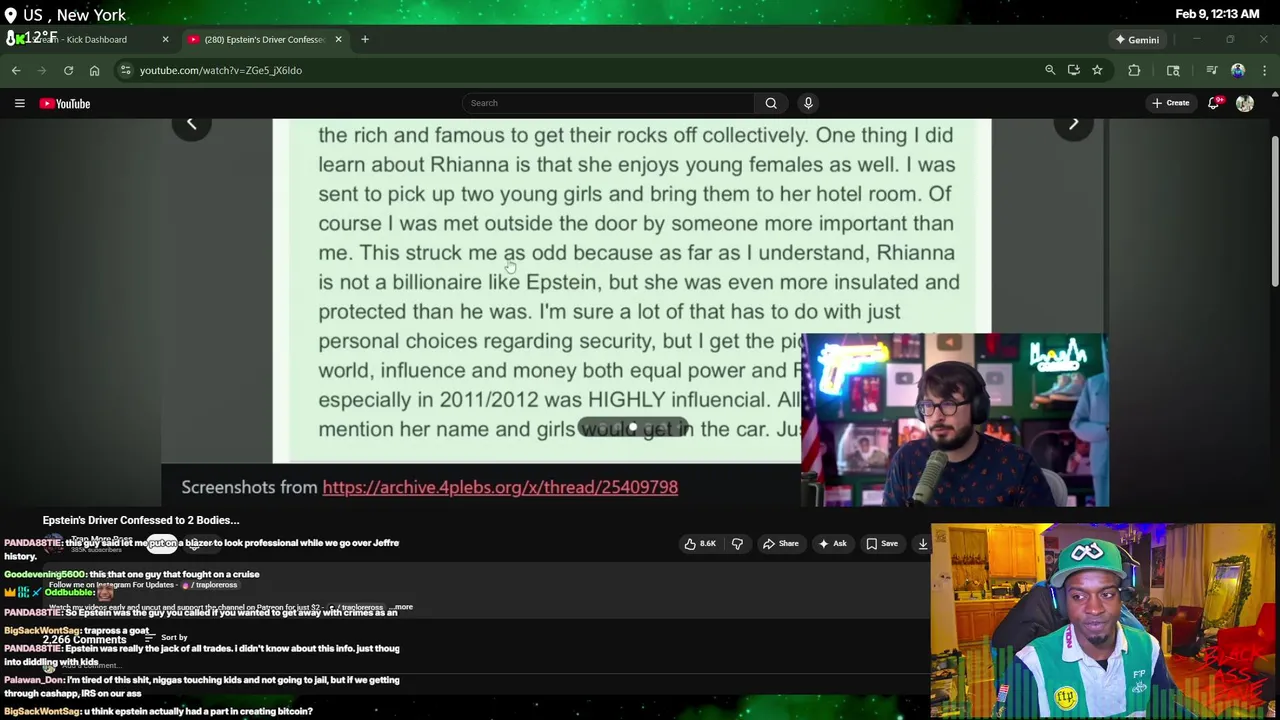Screen dimensions: 1280x720
Task: Download the video using the download icon
Action: 922,544
